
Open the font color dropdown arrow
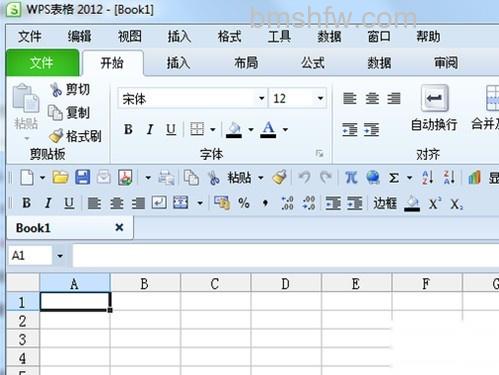tap(285, 130)
